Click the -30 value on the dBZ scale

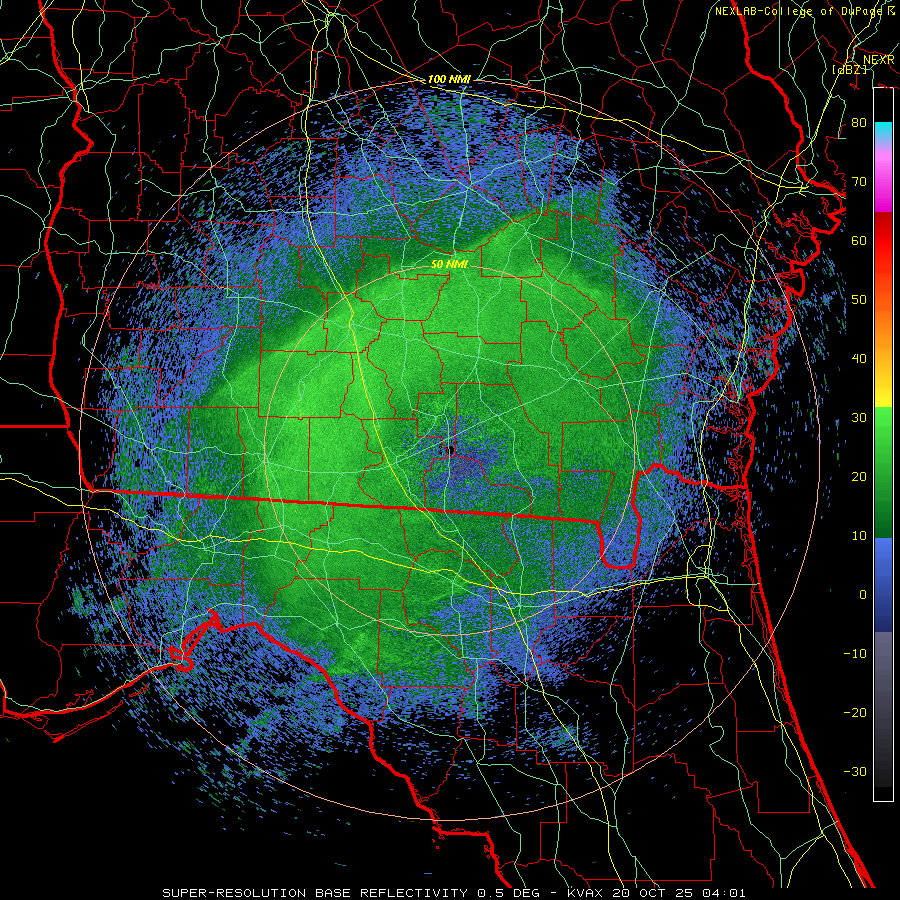pos(855,771)
